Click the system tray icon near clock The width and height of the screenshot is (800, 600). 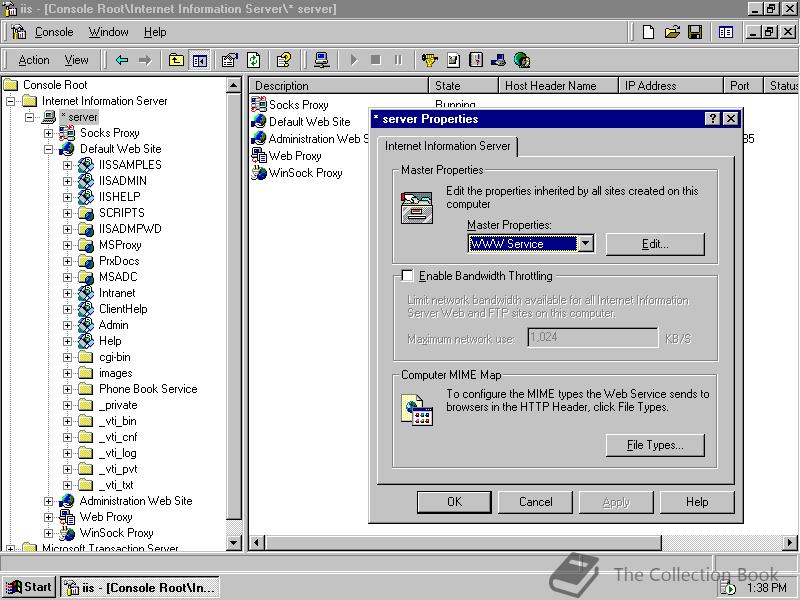pyautogui.click(x=728, y=588)
